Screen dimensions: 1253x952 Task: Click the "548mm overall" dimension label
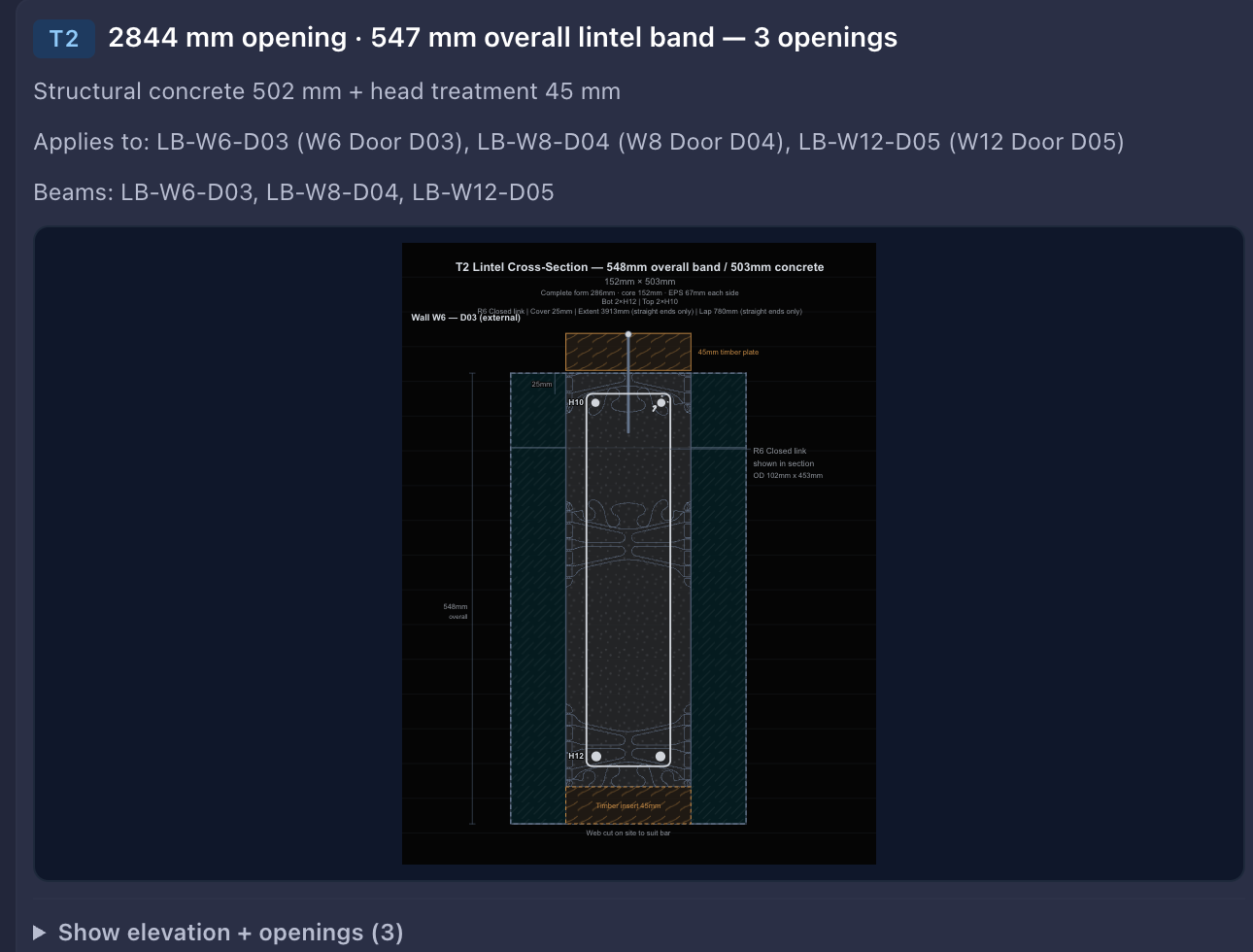point(456,611)
